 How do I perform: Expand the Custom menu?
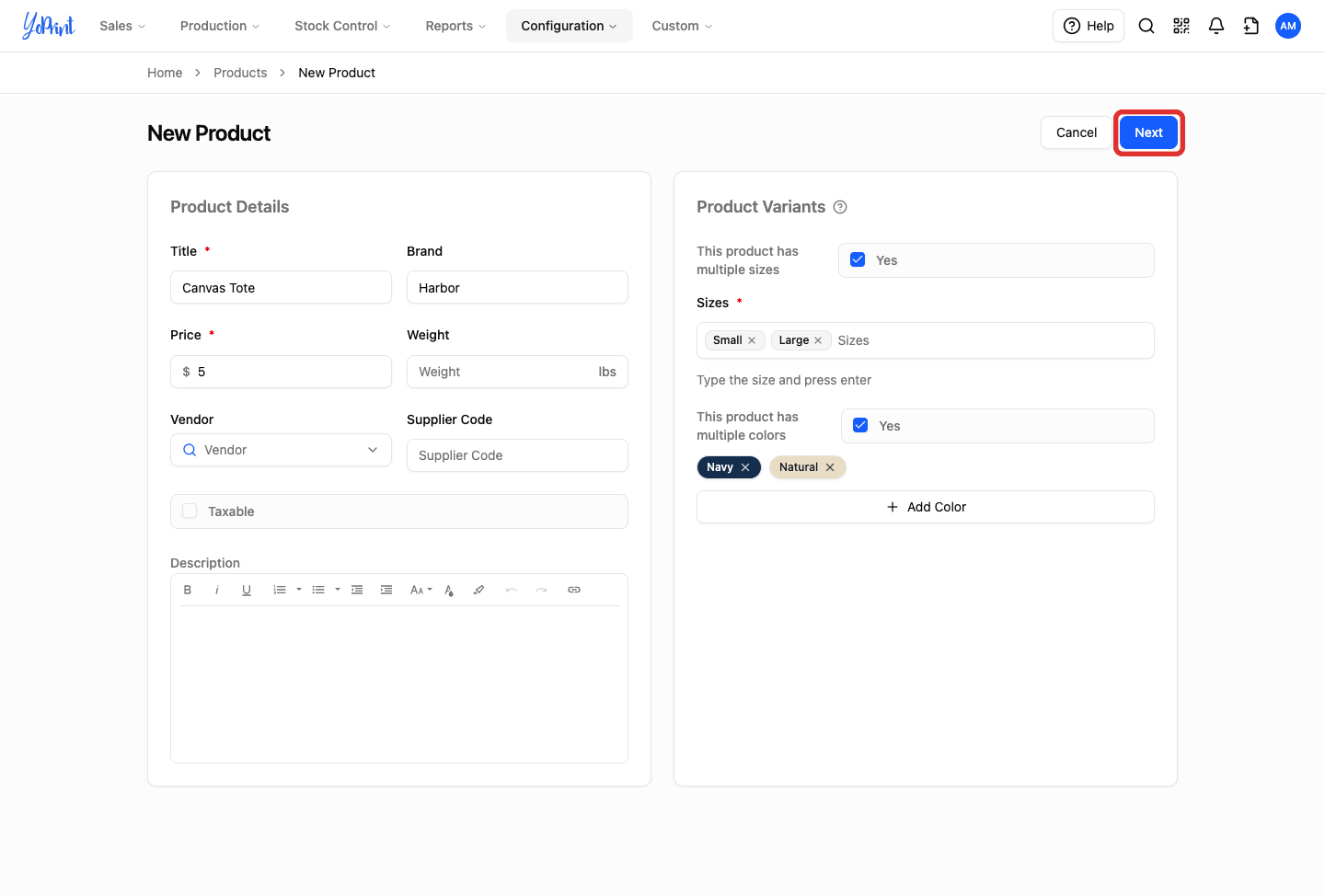click(682, 26)
